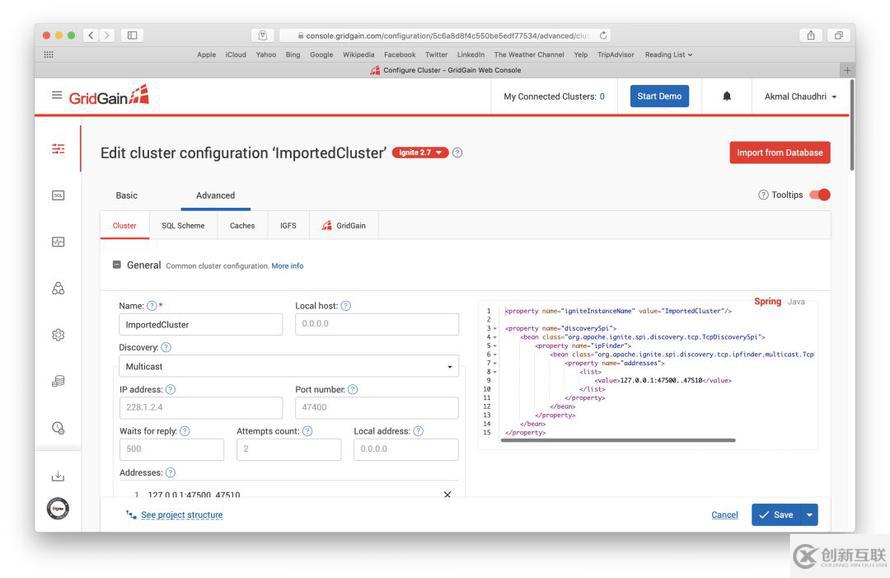Open the activity history clock sidebar icon
The width and height of the screenshot is (890, 578).
57,427
